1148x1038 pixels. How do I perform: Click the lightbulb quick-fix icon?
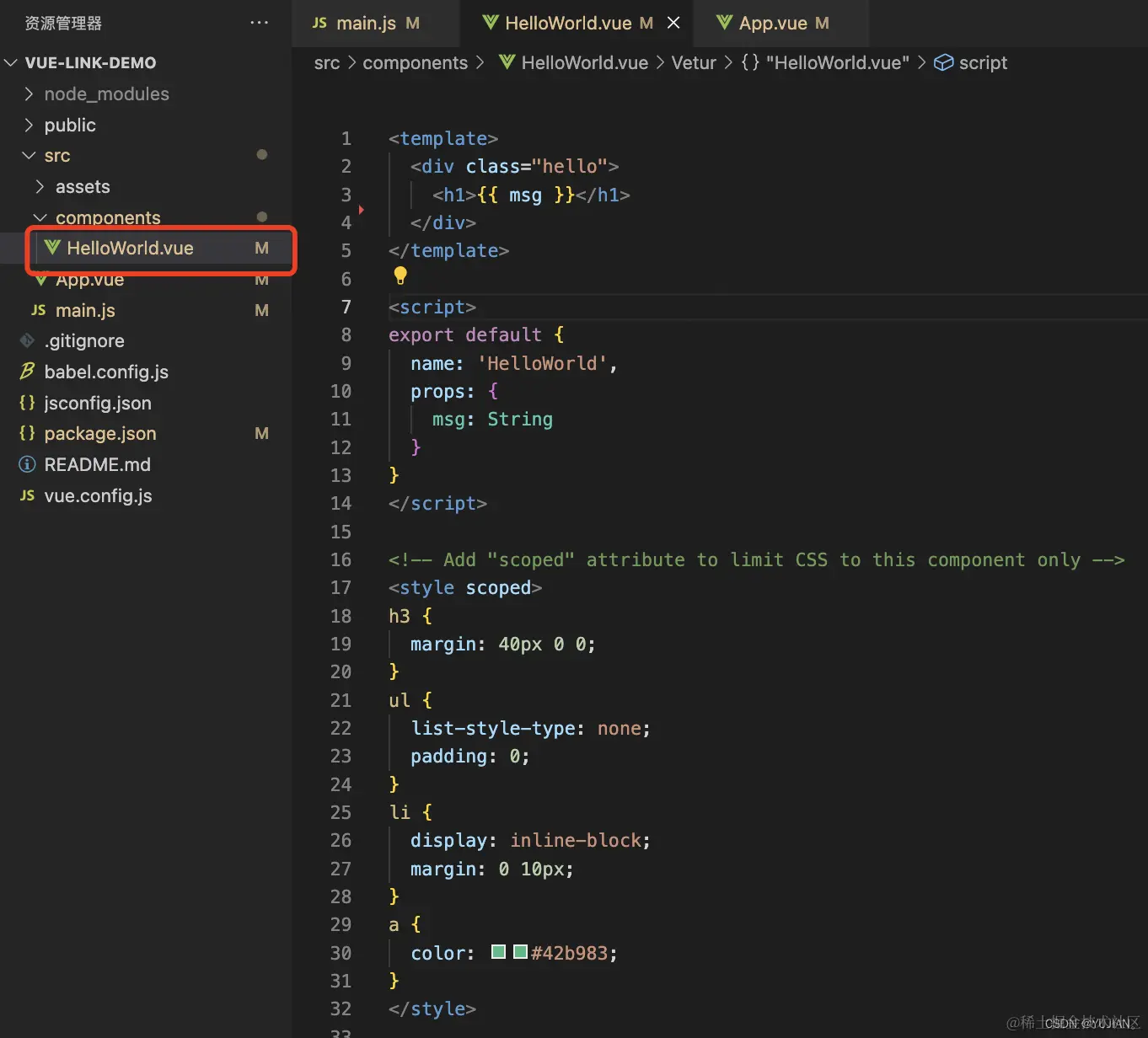pos(400,276)
